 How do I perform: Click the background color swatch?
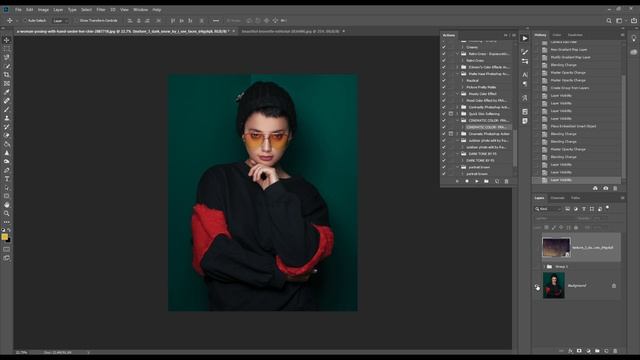9,241
